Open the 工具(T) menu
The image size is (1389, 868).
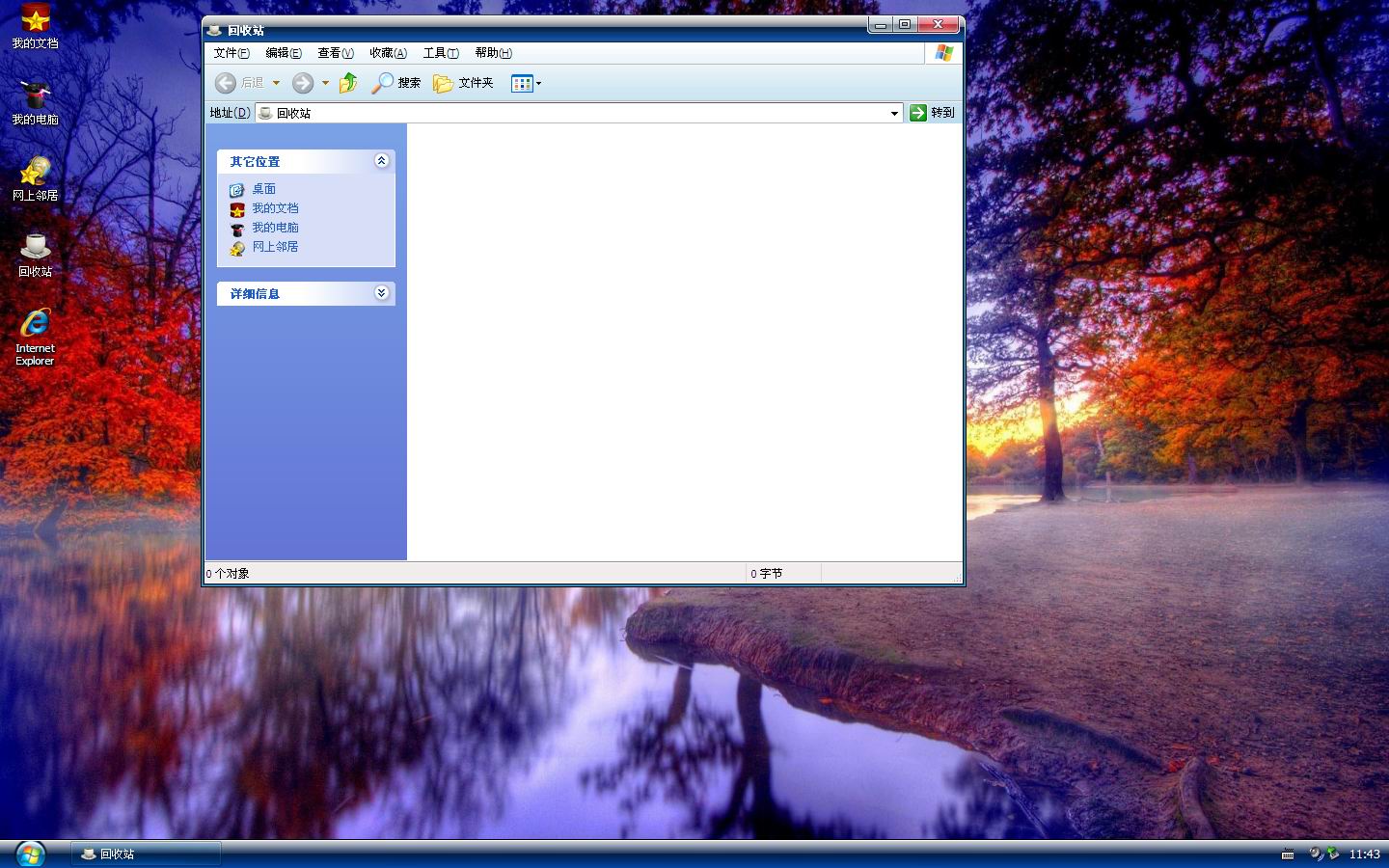[x=441, y=53]
